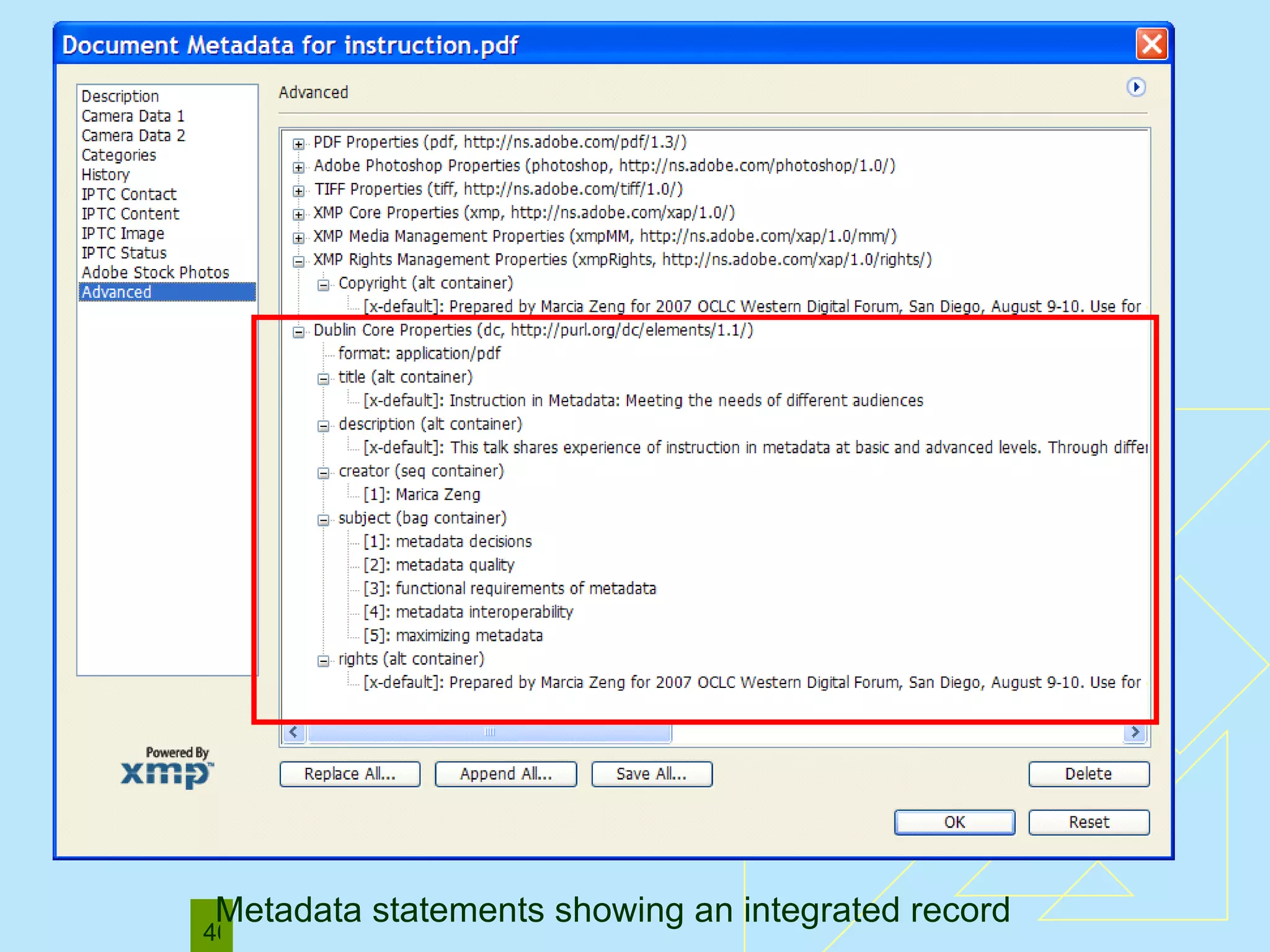Open IPTC Image panel
Screen dimensions: 1270x952
point(123,234)
